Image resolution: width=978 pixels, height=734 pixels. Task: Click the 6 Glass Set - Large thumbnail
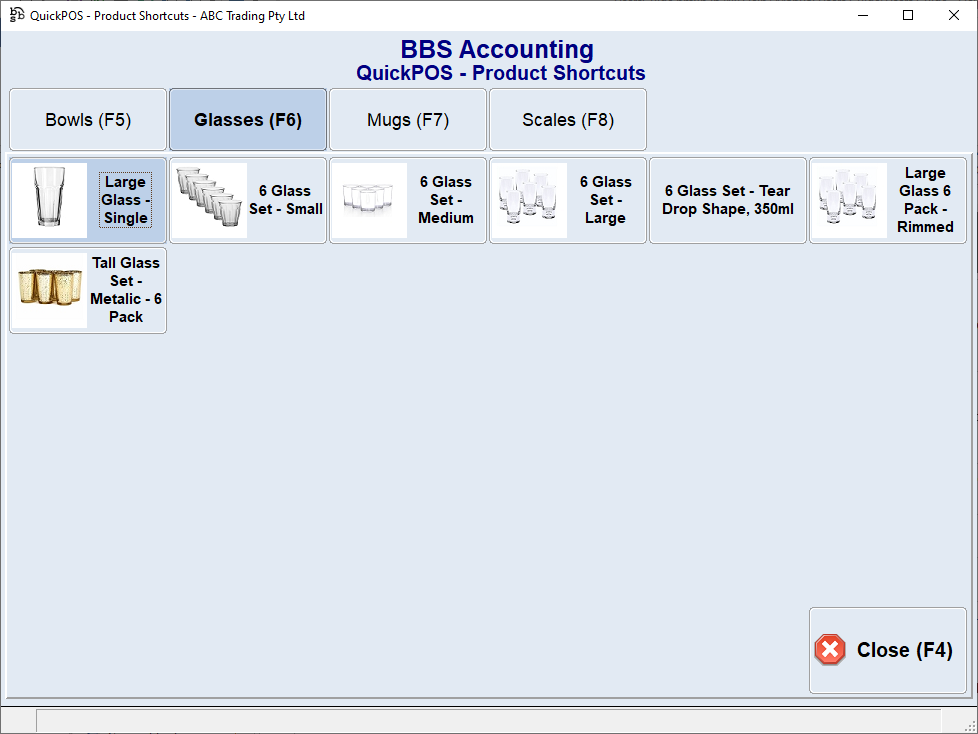pos(528,199)
